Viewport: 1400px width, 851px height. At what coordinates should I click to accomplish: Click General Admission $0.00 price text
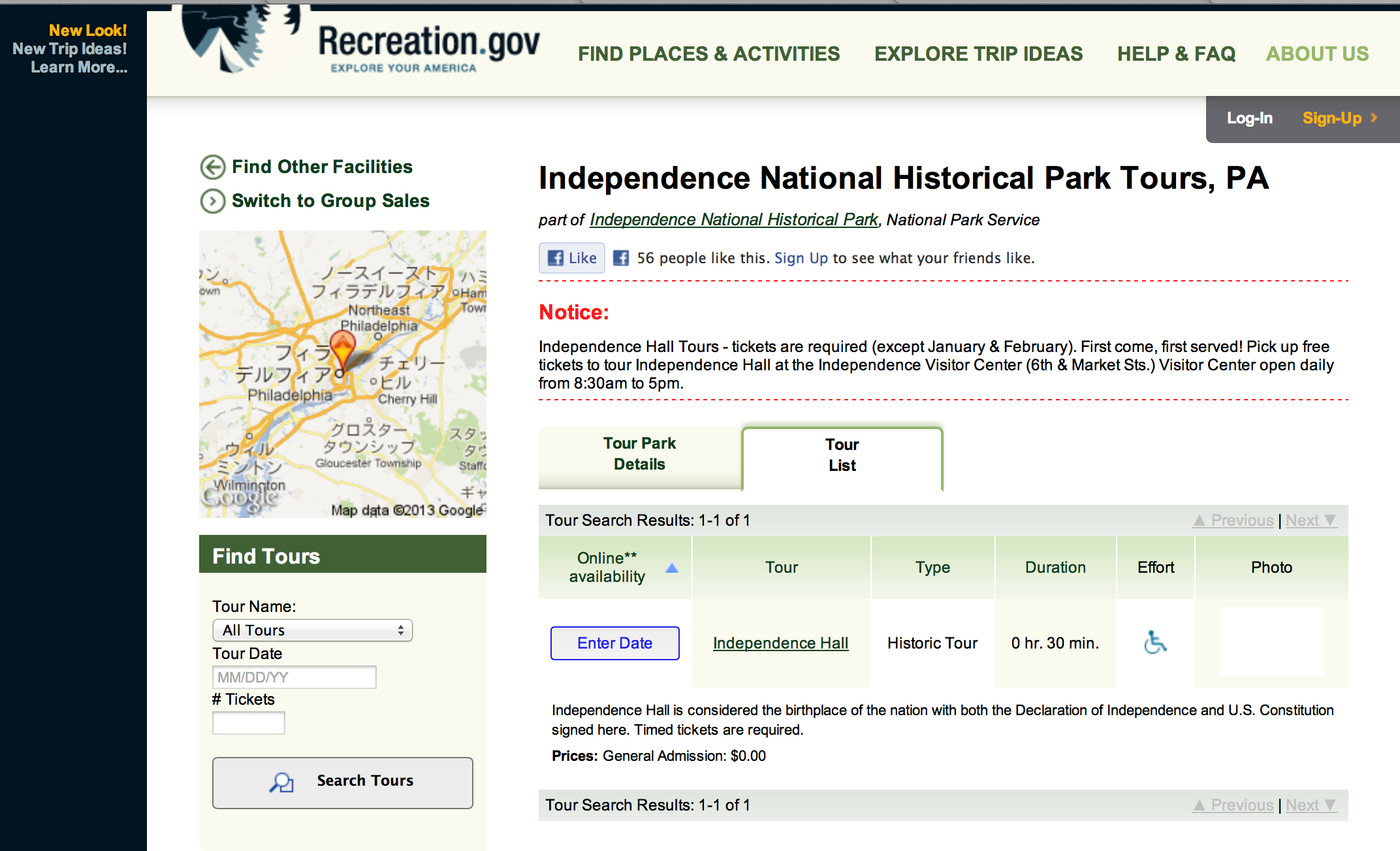[684, 756]
